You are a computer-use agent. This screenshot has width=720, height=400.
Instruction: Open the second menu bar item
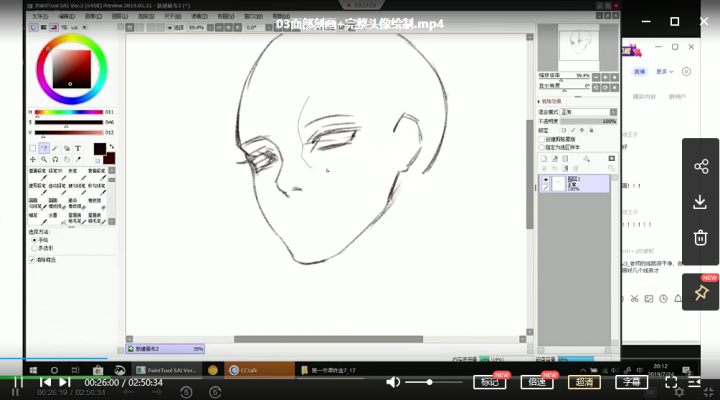[x=66, y=16]
